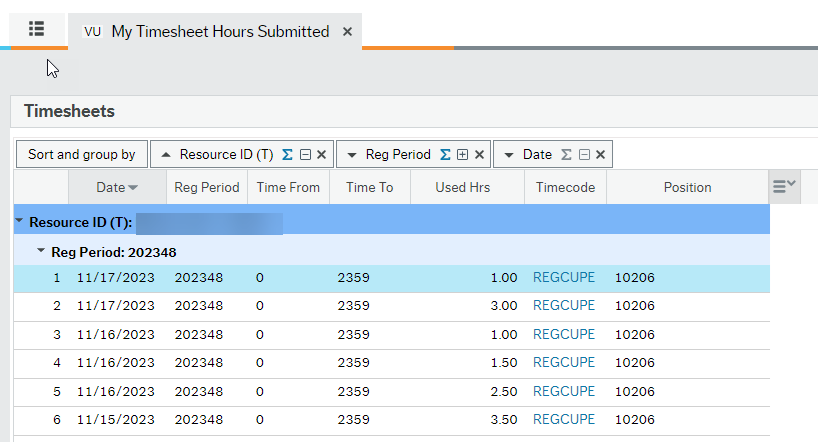Open REGCUPE link in row 6
818x442 pixels.
(x=564, y=420)
